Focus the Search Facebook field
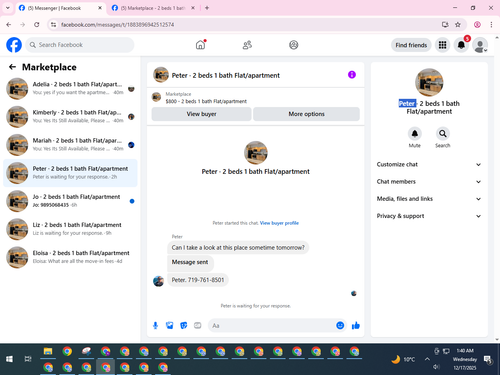Viewport: 500px width, 375px height. coord(80,45)
